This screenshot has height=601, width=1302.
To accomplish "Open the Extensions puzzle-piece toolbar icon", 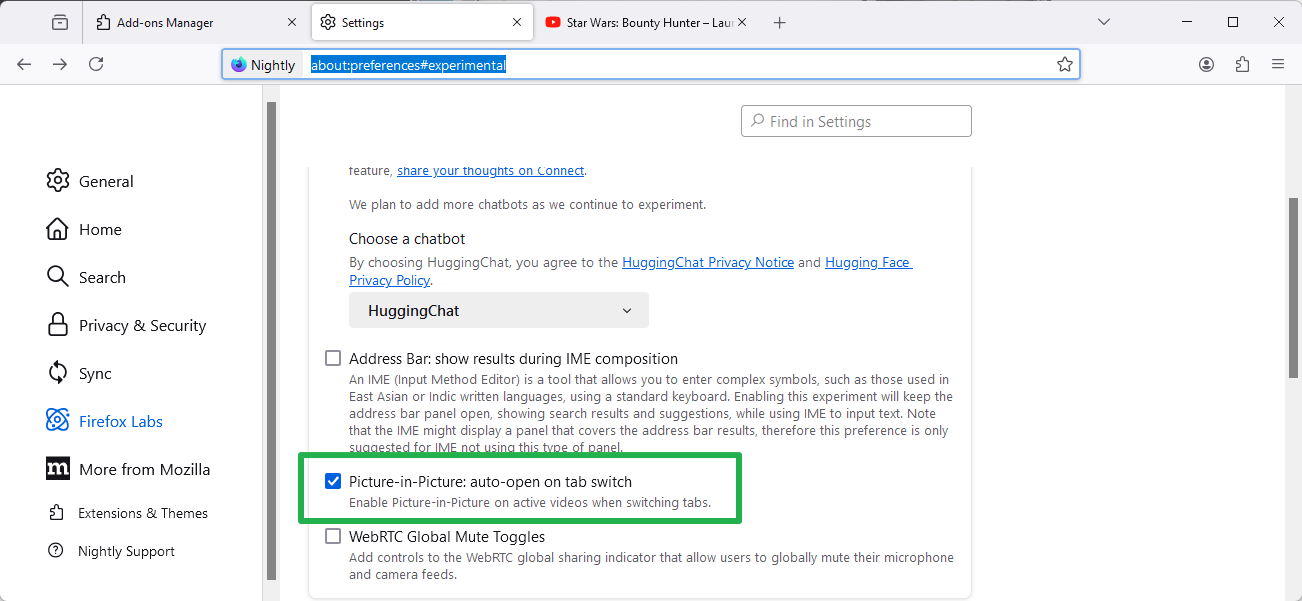I will coord(1242,64).
